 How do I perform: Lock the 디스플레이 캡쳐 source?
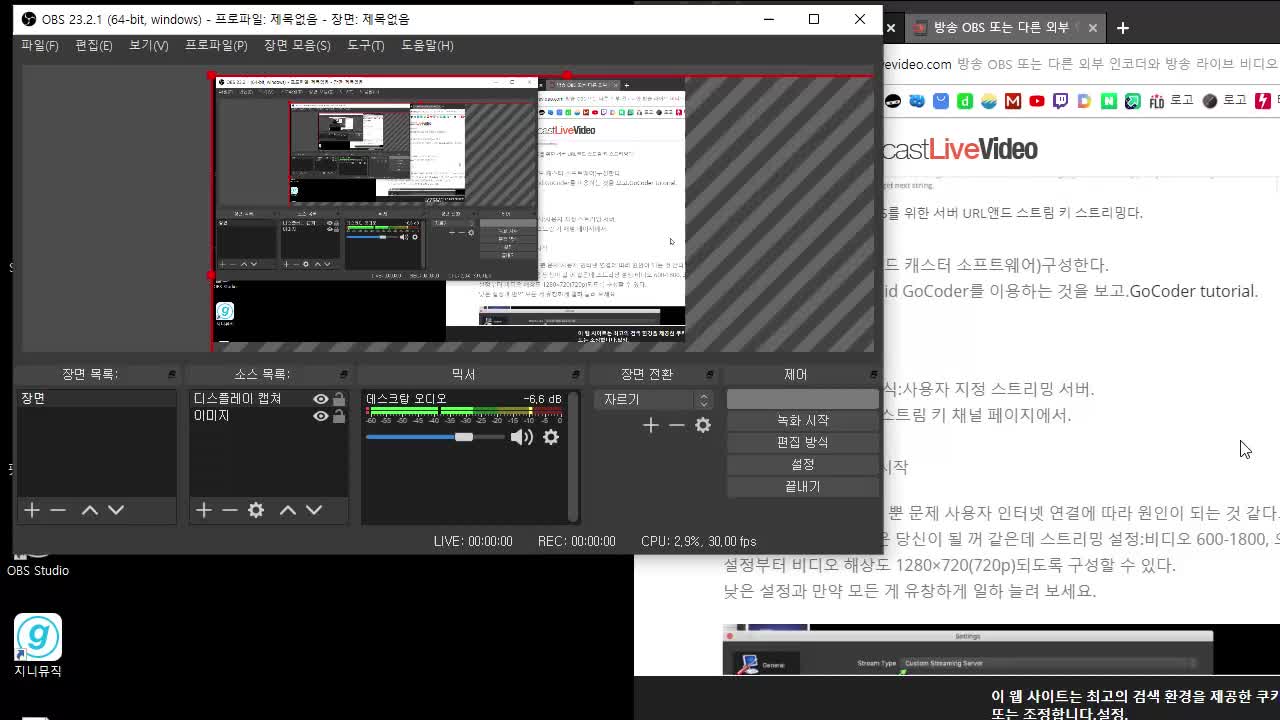coord(339,399)
